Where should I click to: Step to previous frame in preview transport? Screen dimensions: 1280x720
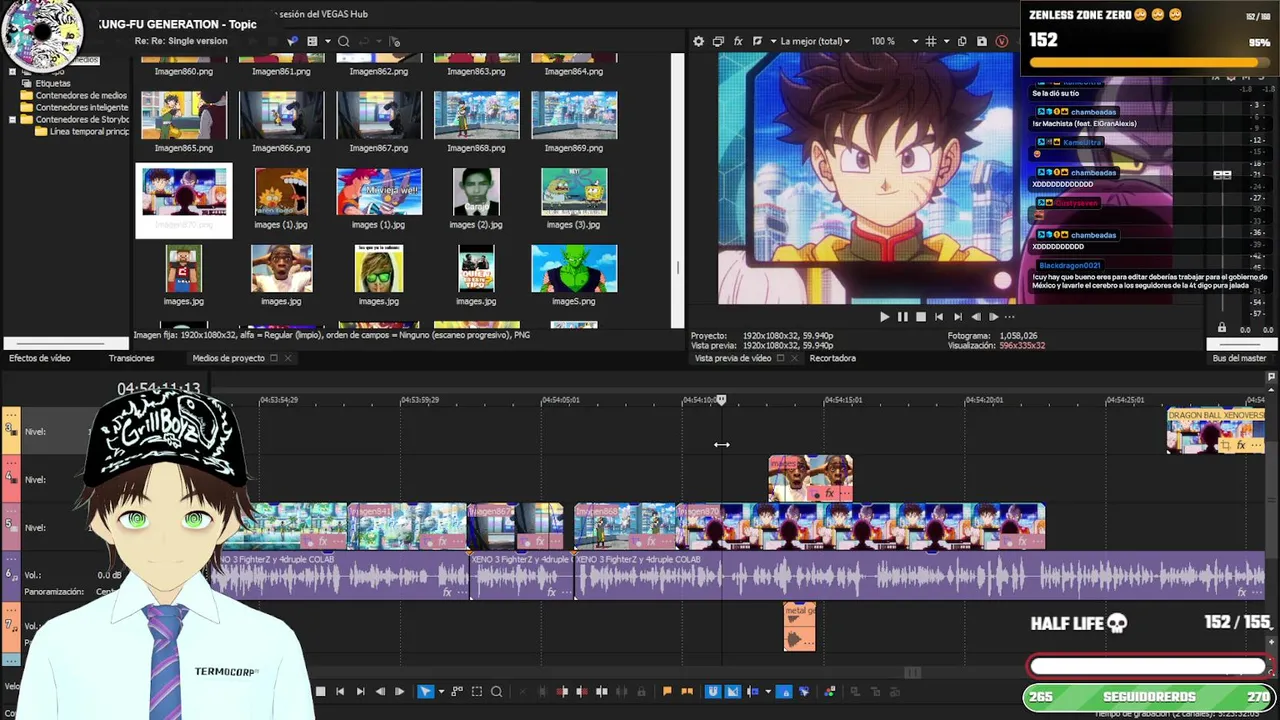coord(975,317)
